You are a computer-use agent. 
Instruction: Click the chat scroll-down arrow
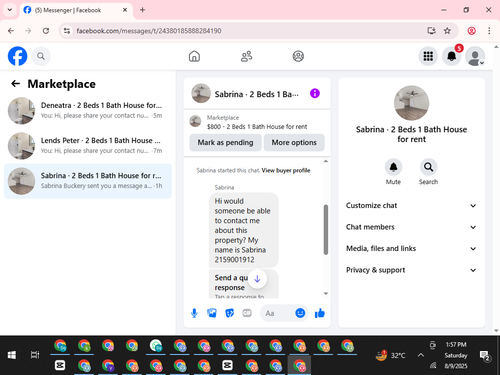326,294
